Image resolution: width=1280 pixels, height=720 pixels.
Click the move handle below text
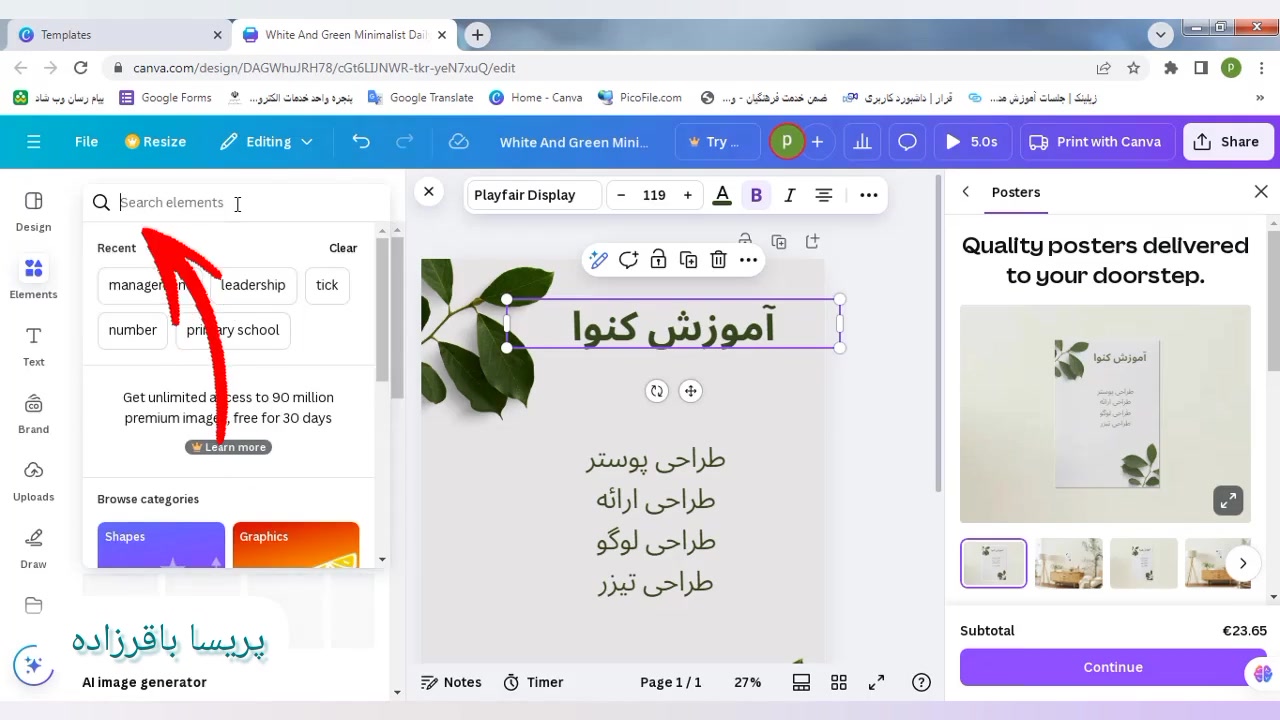pyautogui.click(x=690, y=391)
